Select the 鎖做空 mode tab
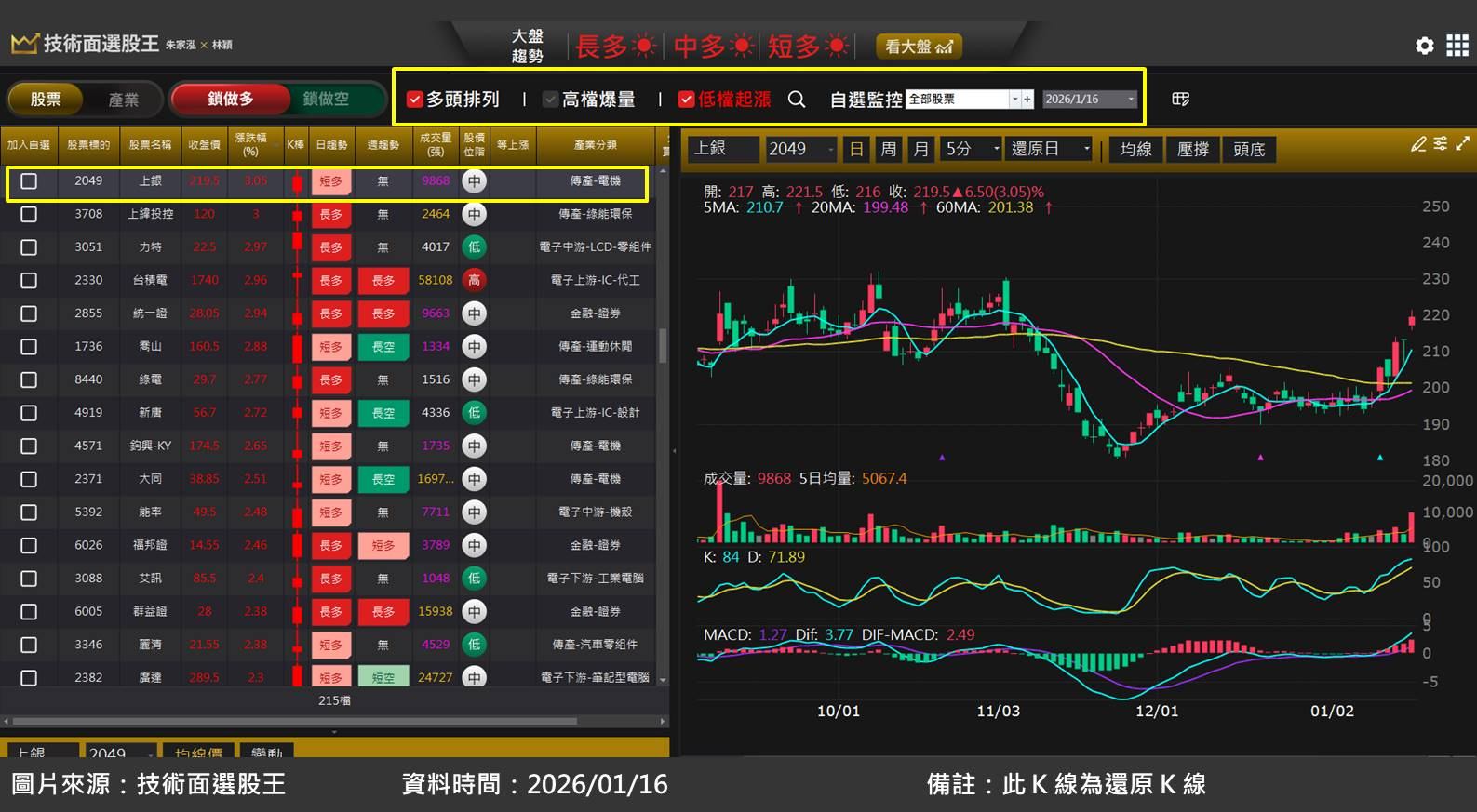Screen dimensions: 1477x812 (326, 99)
